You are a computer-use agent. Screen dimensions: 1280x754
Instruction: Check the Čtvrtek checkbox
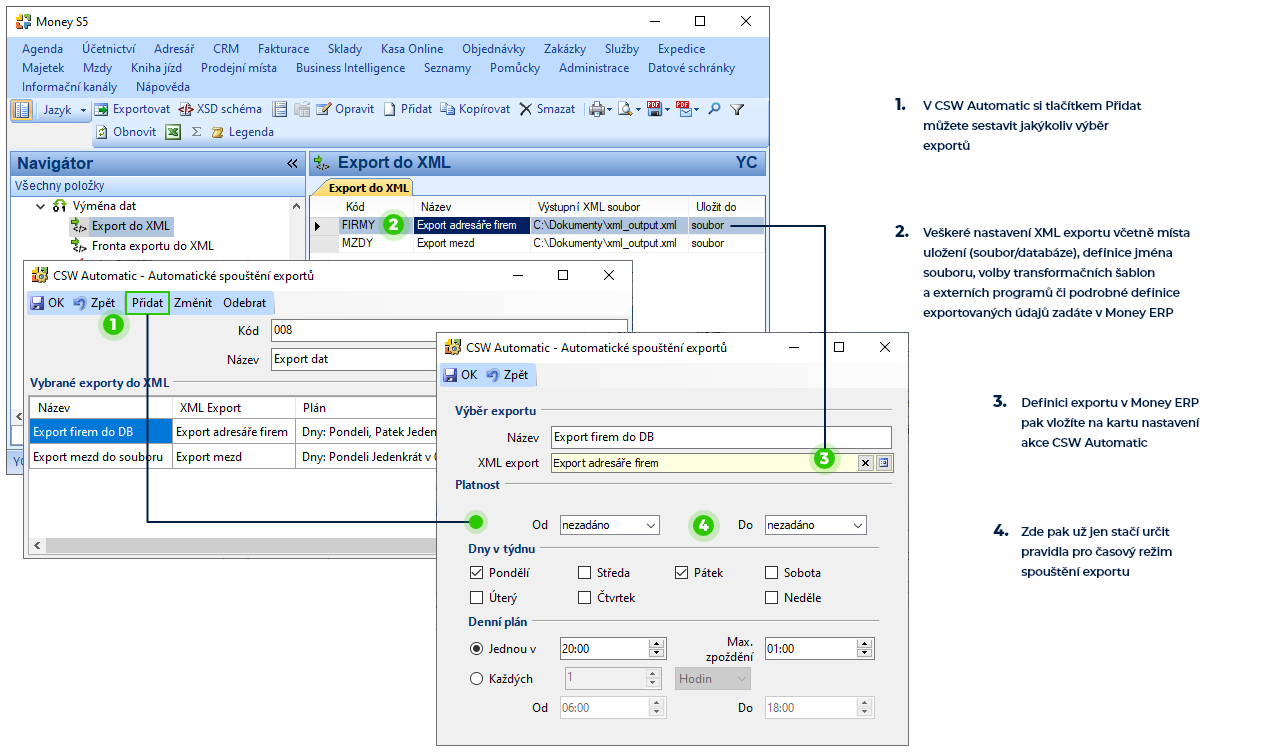pyautogui.click(x=584, y=598)
